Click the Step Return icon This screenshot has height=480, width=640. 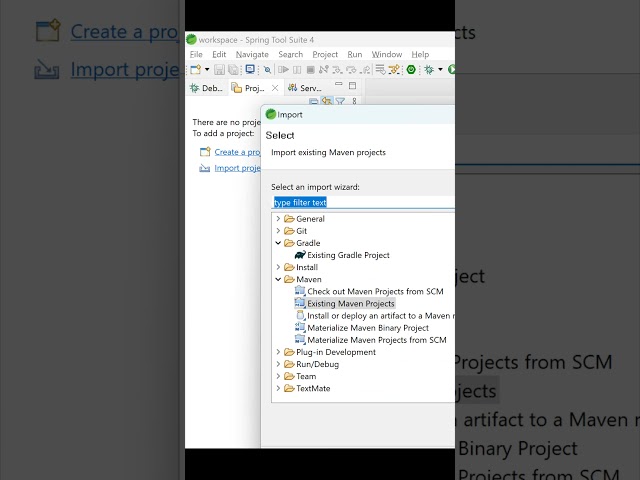coord(365,70)
